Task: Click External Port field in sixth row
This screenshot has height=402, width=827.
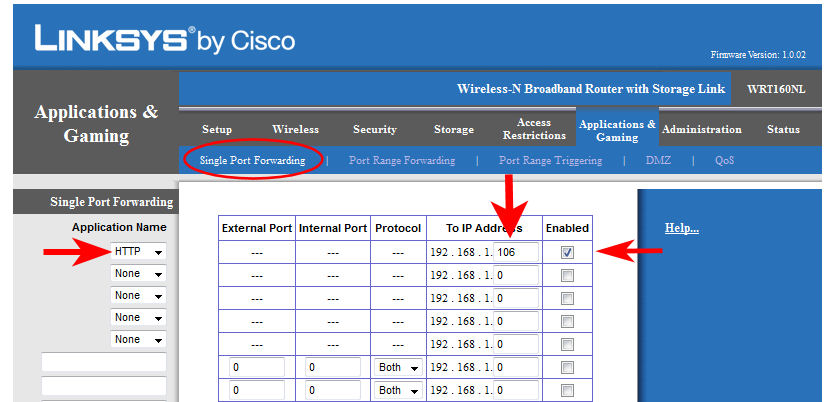Action: pyautogui.click(x=257, y=367)
